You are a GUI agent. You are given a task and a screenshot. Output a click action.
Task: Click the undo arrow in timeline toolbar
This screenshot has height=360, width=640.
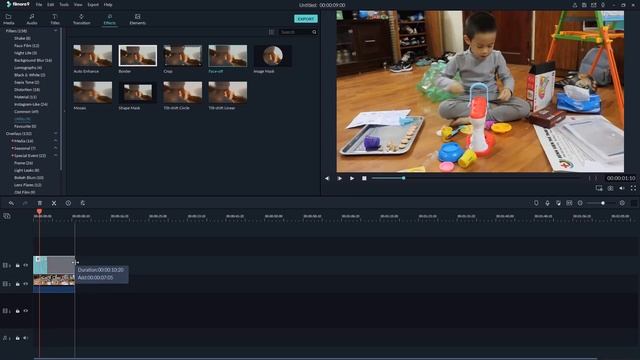pos(11,203)
